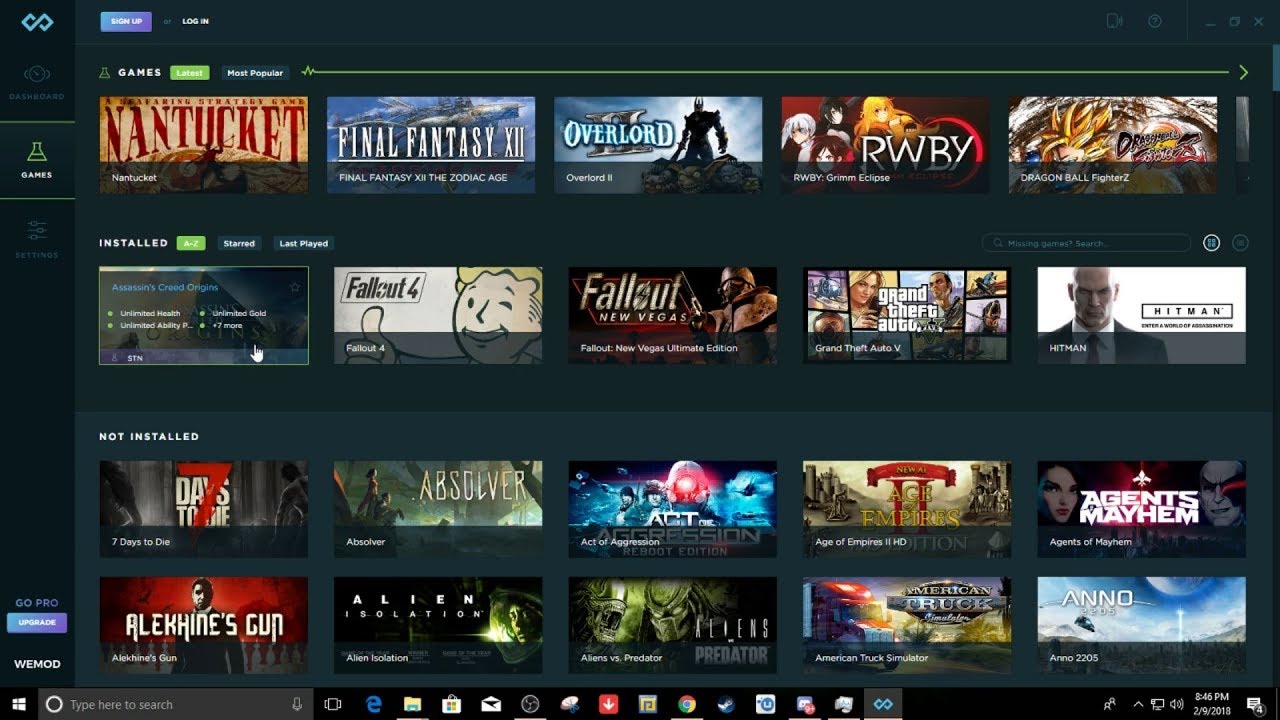Click '+7 more' cheats on Assassin's Creed
The height and width of the screenshot is (720, 1280).
(x=227, y=326)
